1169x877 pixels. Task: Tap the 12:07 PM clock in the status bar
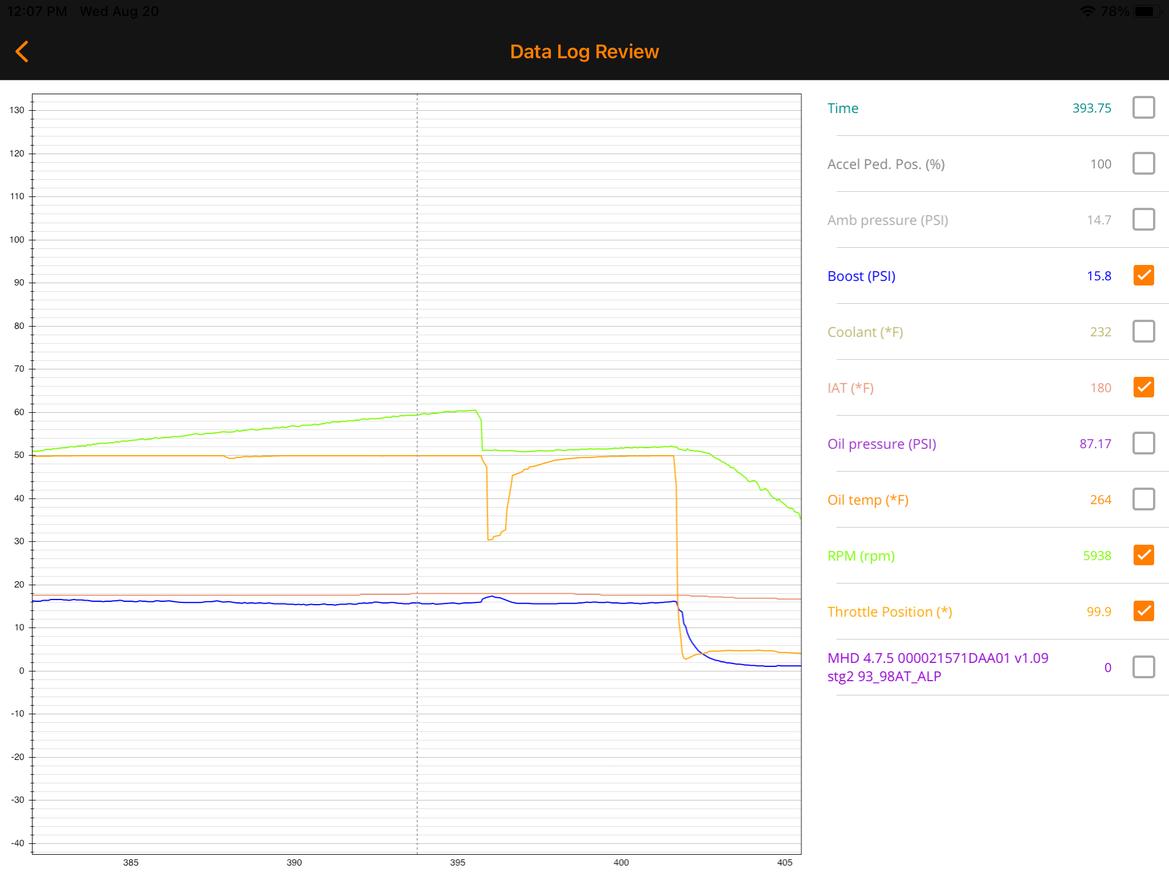[37, 11]
